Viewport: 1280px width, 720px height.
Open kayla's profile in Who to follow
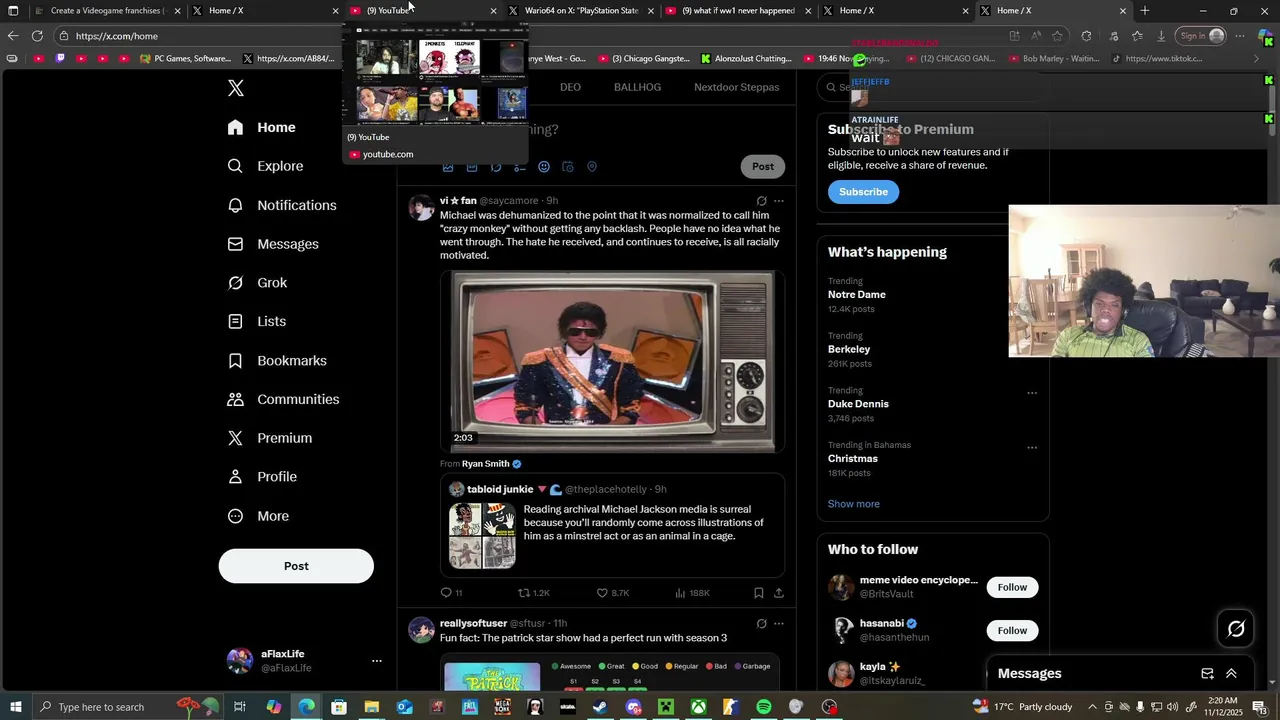click(x=880, y=667)
